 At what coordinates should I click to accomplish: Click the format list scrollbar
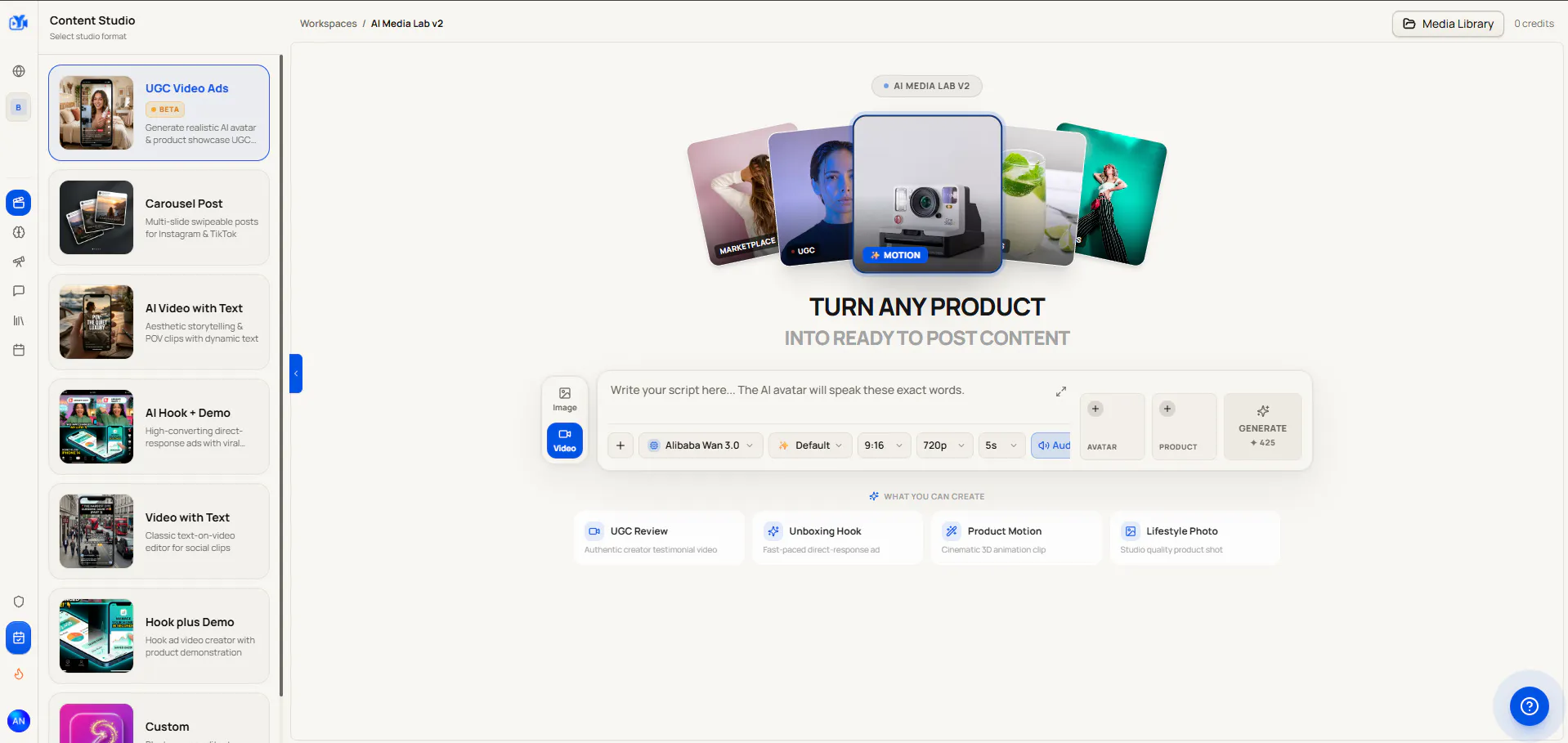[281, 375]
